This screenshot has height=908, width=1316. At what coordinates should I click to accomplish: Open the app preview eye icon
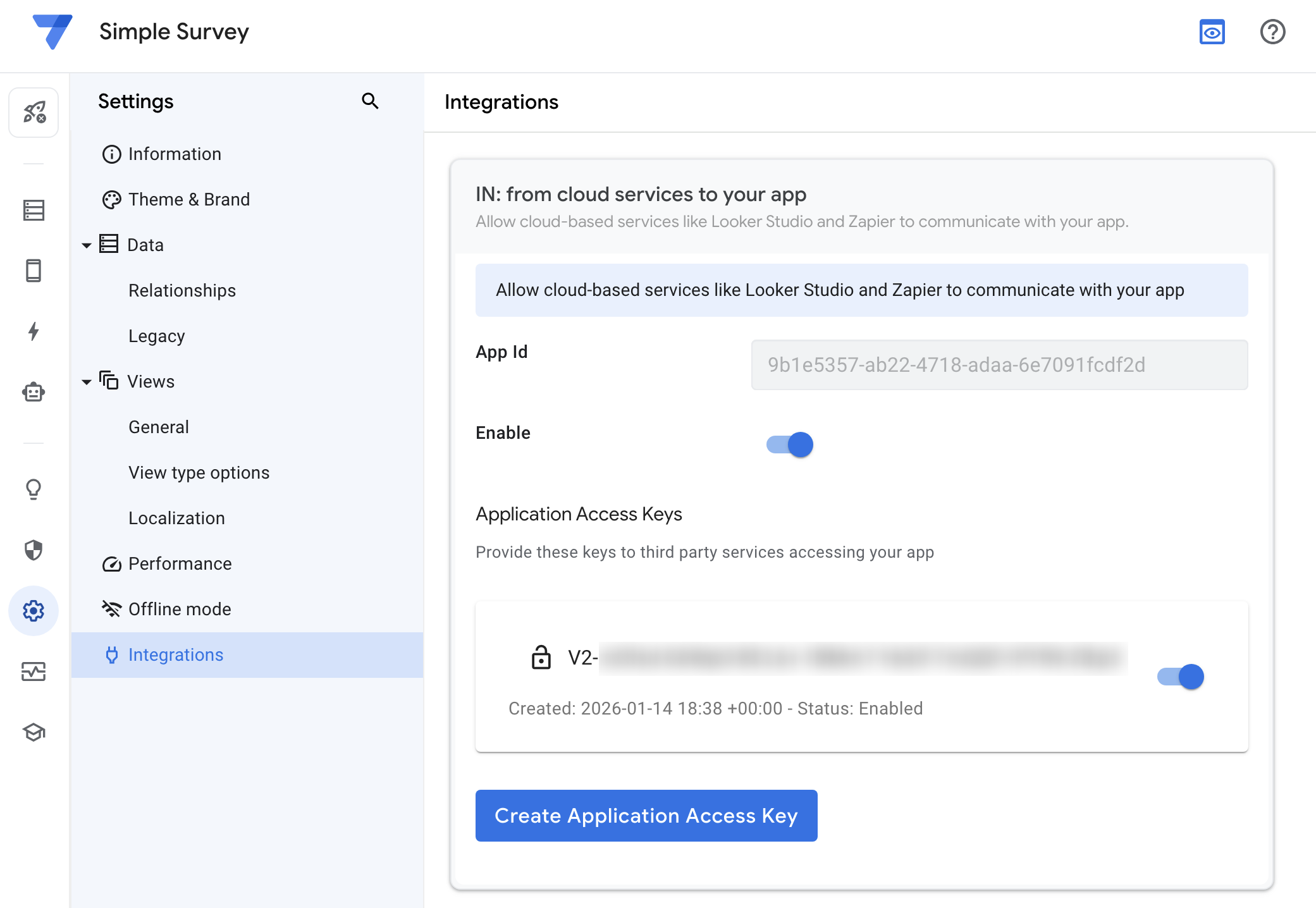[x=1212, y=32]
